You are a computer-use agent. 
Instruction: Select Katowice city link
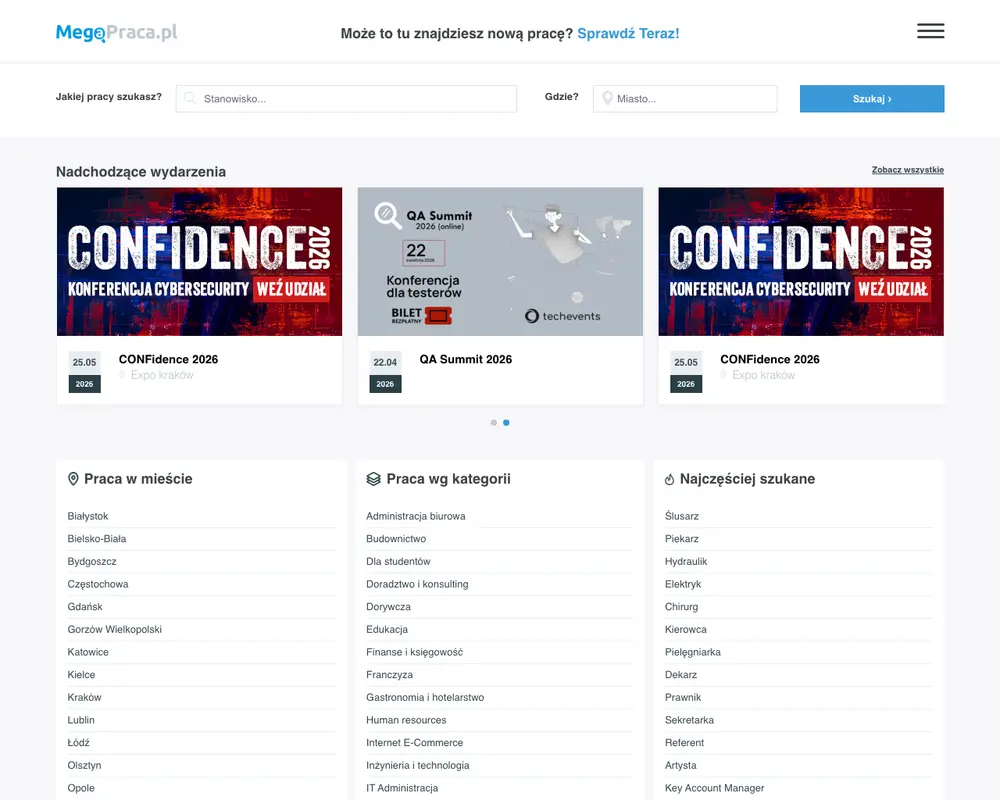click(x=88, y=652)
